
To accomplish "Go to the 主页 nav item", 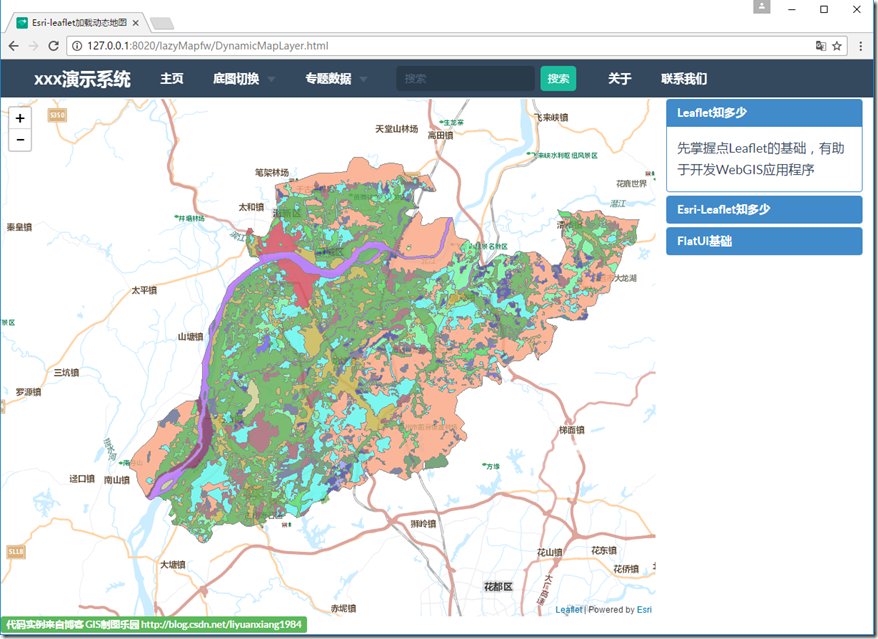I will coord(172,79).
